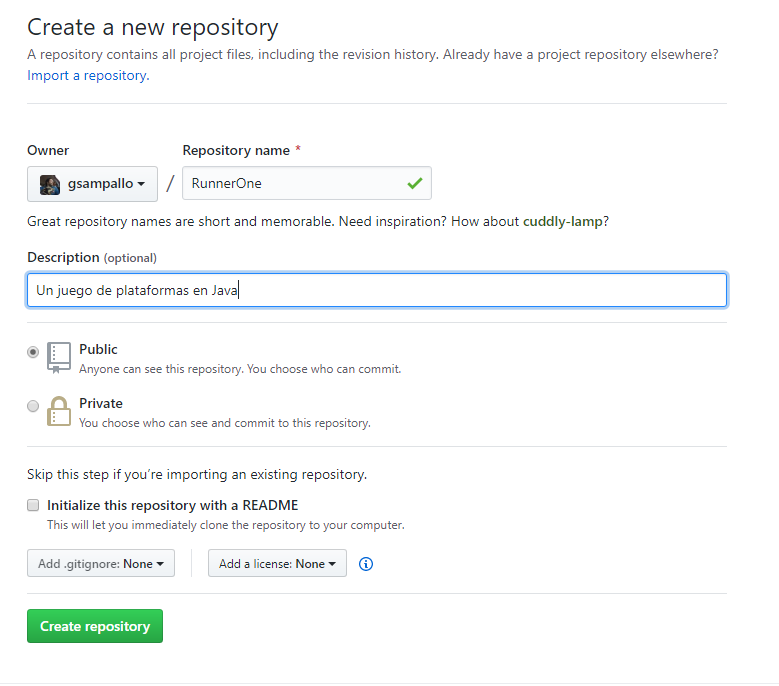Select the Public radio button
The width and height of the screenshot is (779, 686).
(33, 352)
